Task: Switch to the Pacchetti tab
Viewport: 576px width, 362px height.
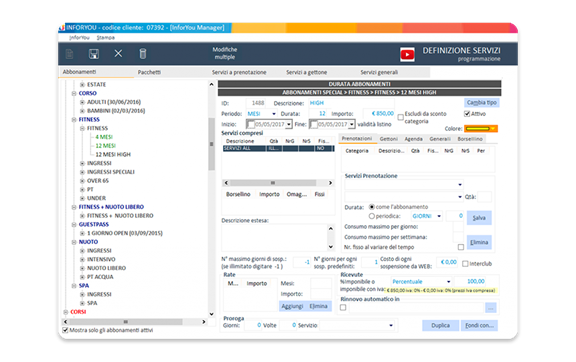Action: point(150,72)
